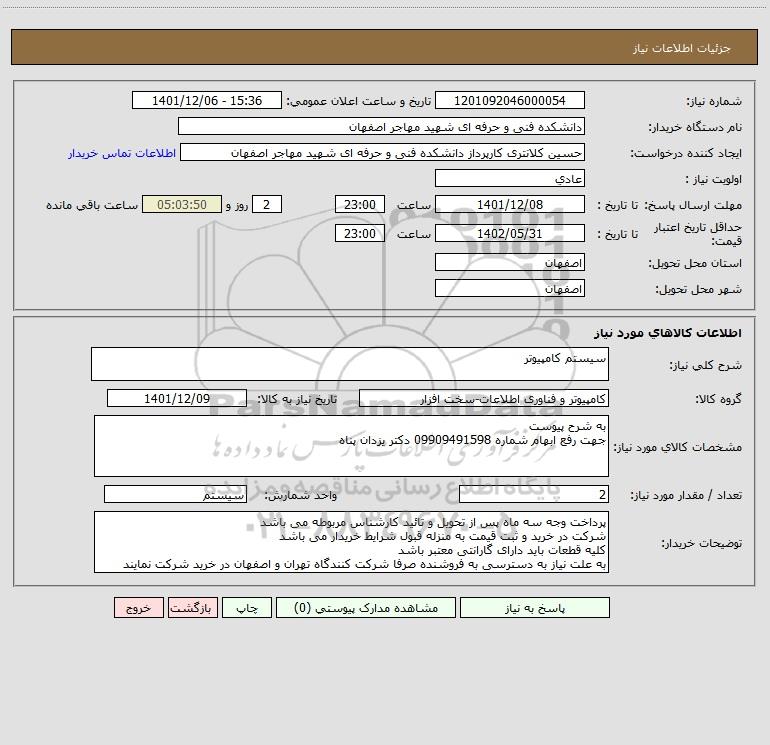The height and width of the screenshot is (745, 770).
Task: Click the heading اطلاعات کالاهای مورد نیاز
Action: pyautogui.click(x=668, y=333)
